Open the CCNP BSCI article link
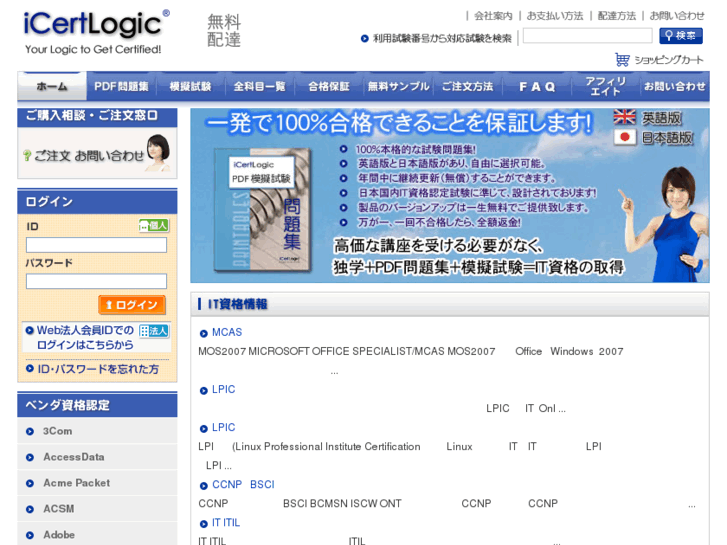Screen dimensions: 727x545 tap(243, 484)
